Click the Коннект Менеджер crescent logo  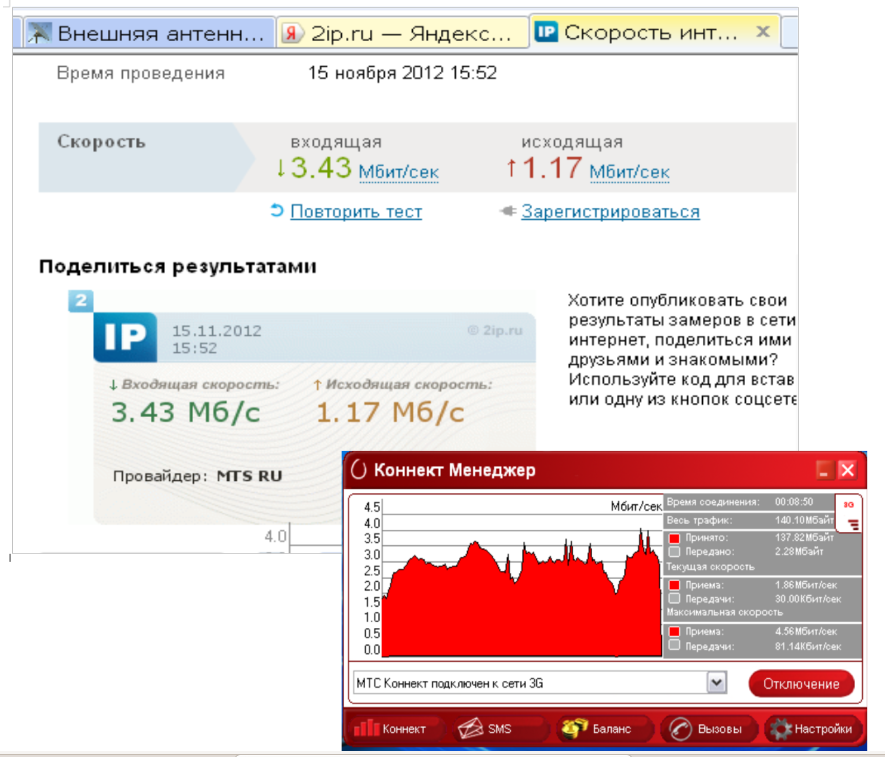point(360,469)
